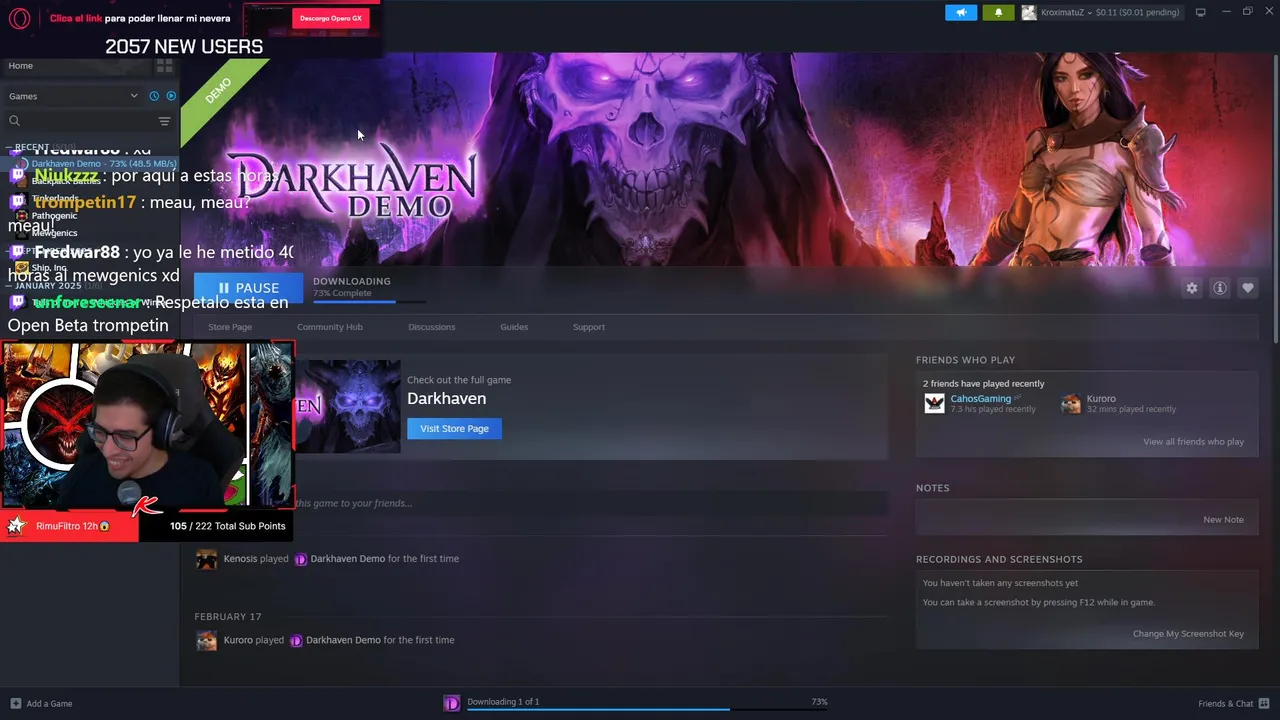
Task: Open Kuroro profile in February 17 activity
Action: click(x=238, y=640)
